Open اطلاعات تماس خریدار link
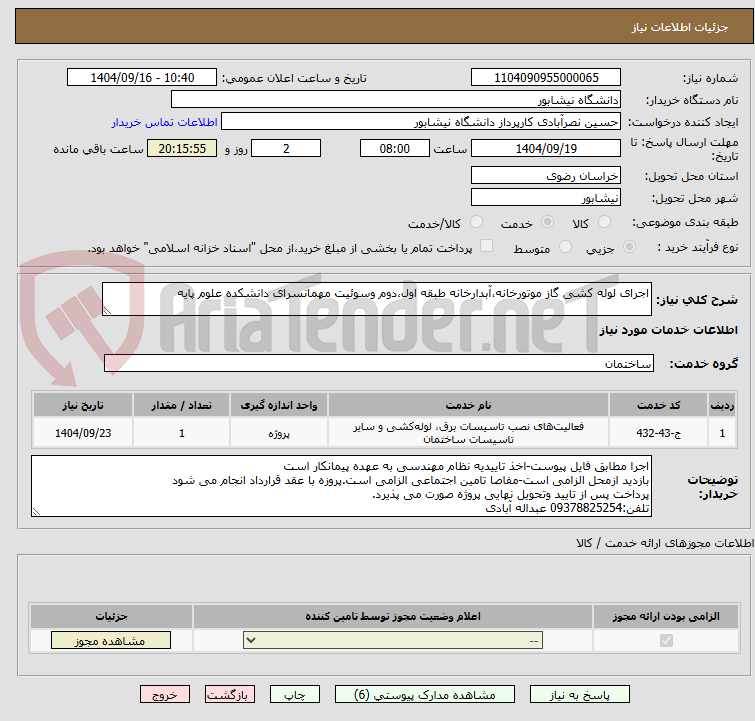The height and width of the screenshot is (721, 755). click(x=165, y=122)
